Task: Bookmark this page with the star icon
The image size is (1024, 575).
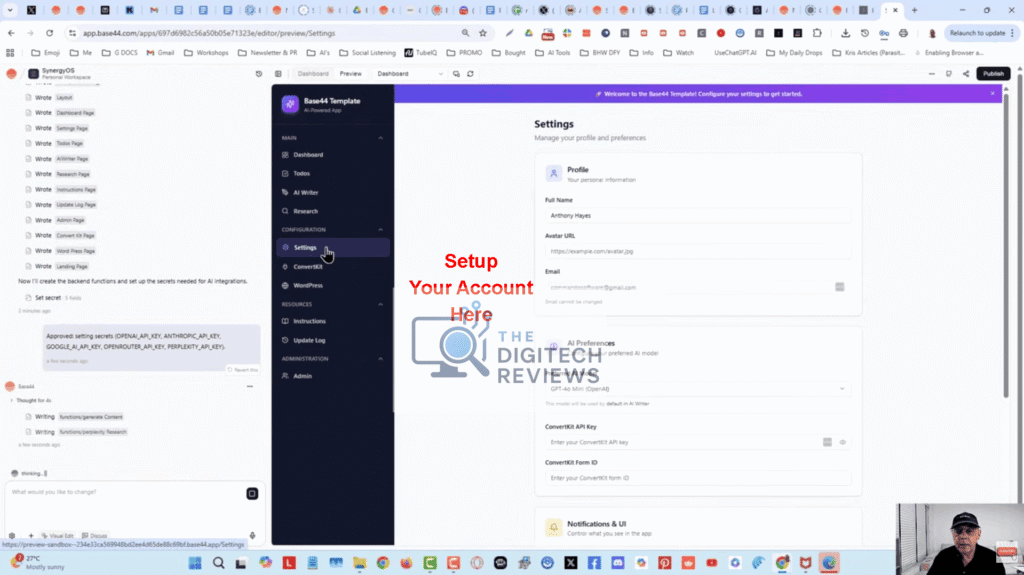Action: click(x=483, y=33)
